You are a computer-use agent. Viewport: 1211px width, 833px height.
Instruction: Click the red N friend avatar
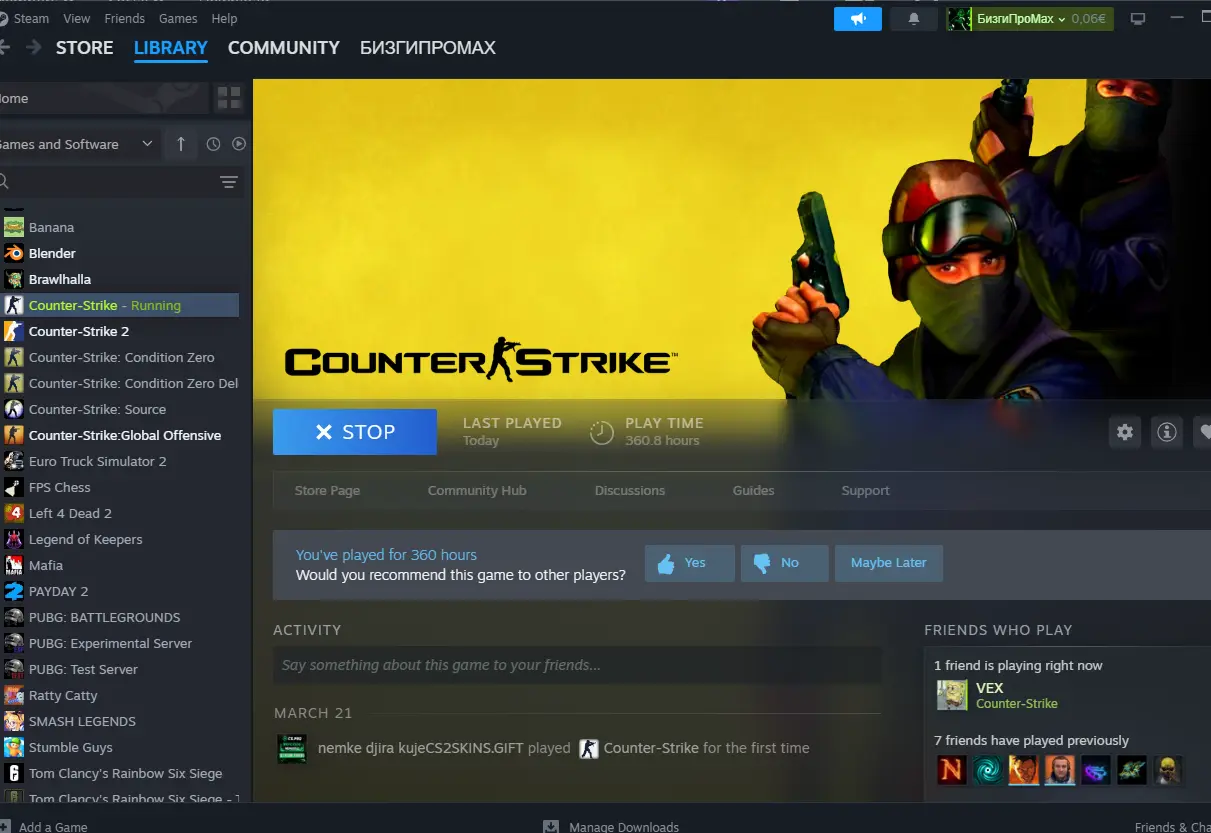(x=952, y=769)
